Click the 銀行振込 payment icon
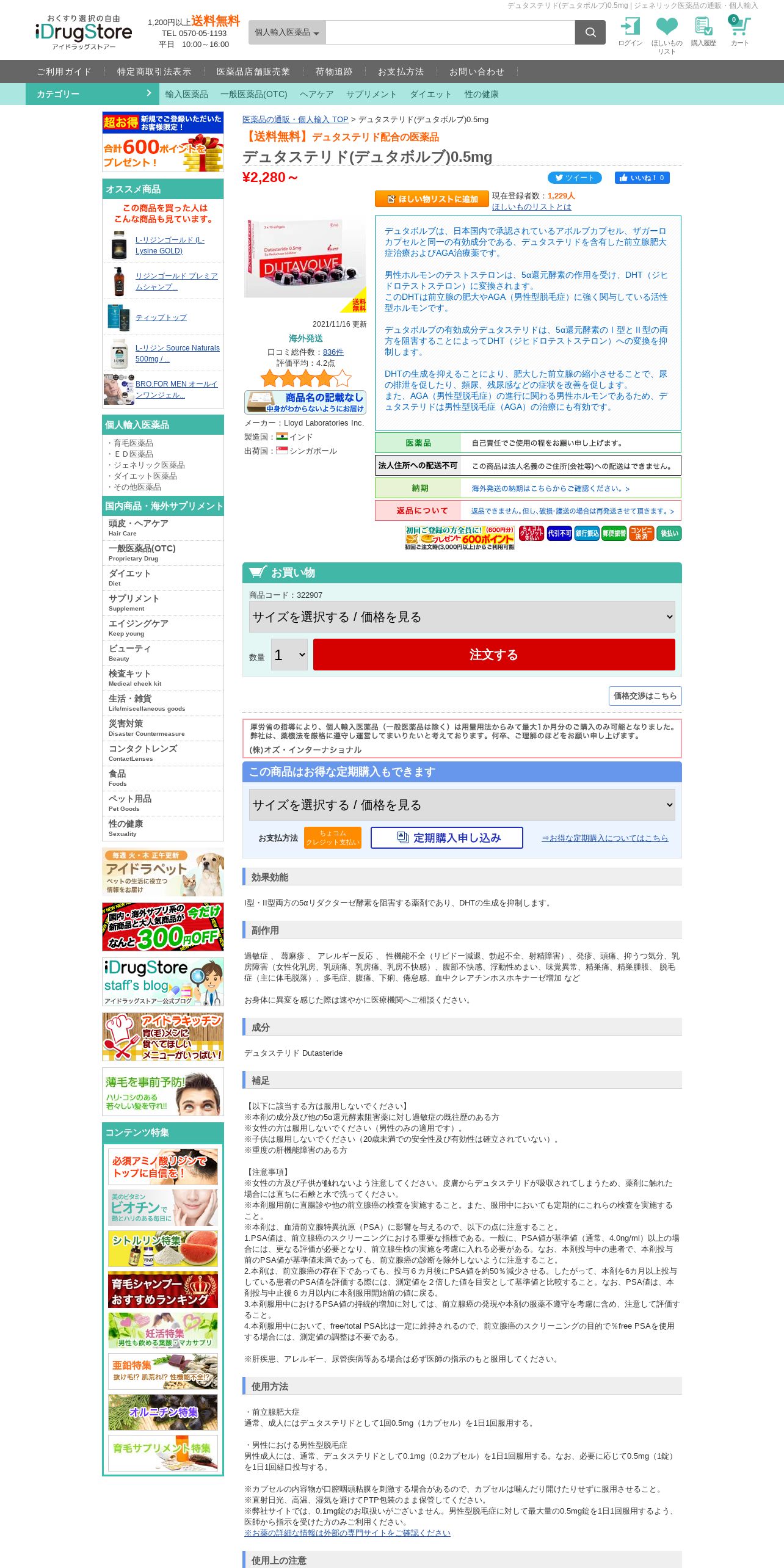The image size is (784, 1568). [587, 533]
